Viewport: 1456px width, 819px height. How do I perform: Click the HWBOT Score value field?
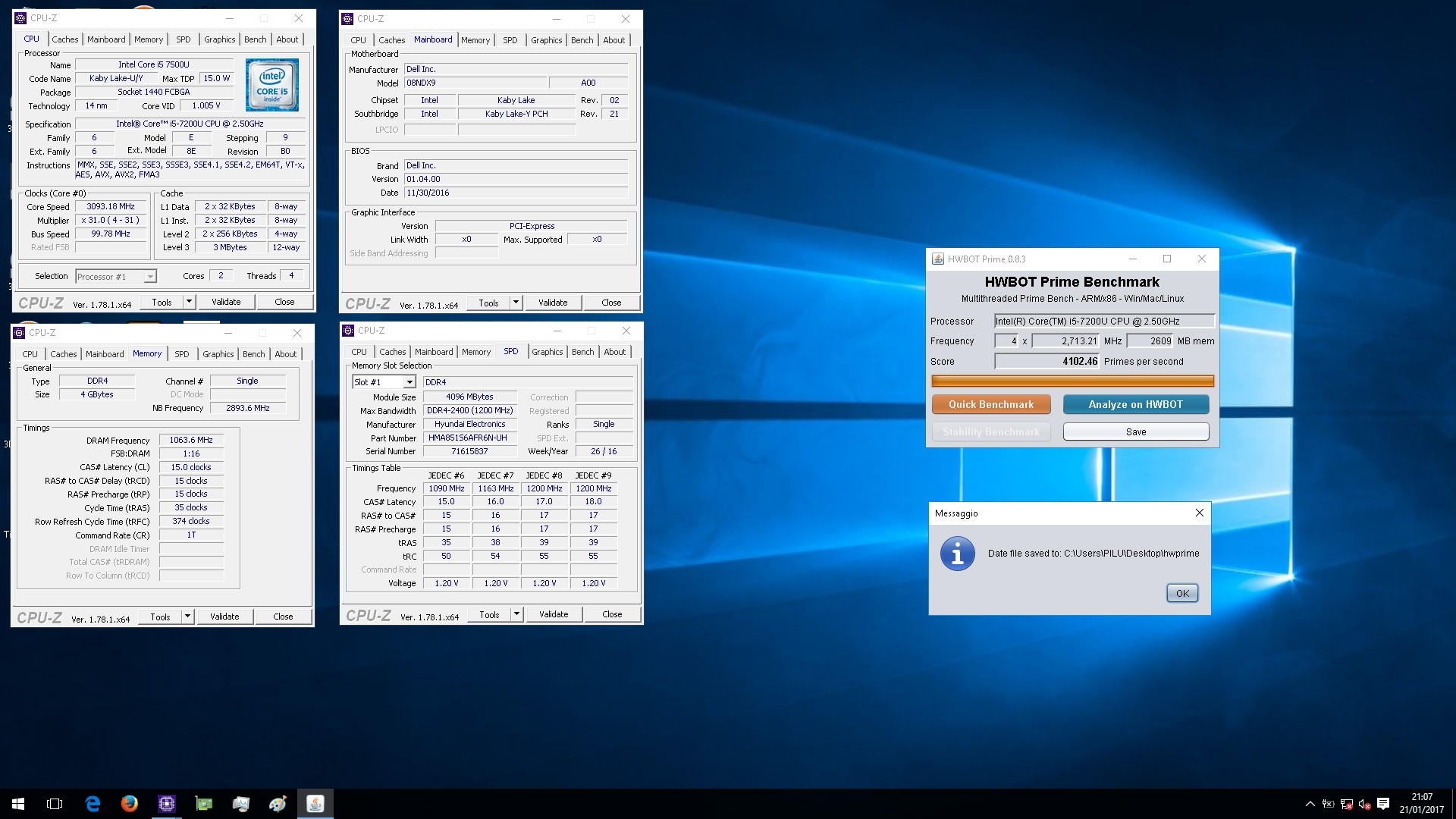pos(1047,361)
